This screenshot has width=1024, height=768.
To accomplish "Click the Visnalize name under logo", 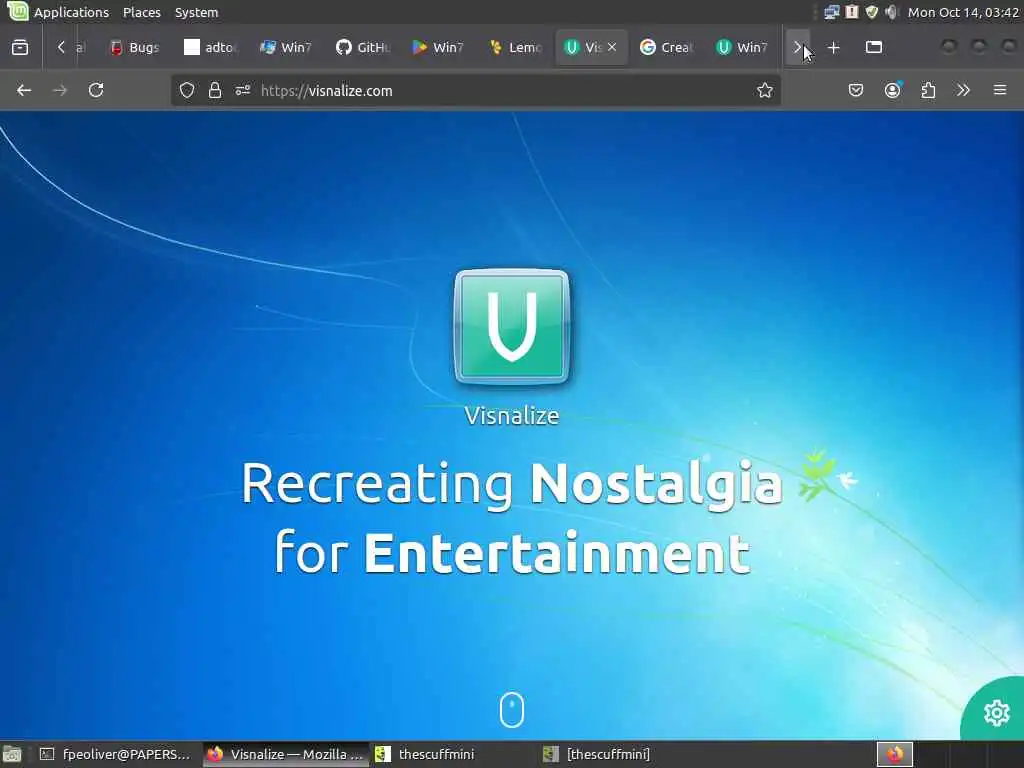I will coord(512,416).
